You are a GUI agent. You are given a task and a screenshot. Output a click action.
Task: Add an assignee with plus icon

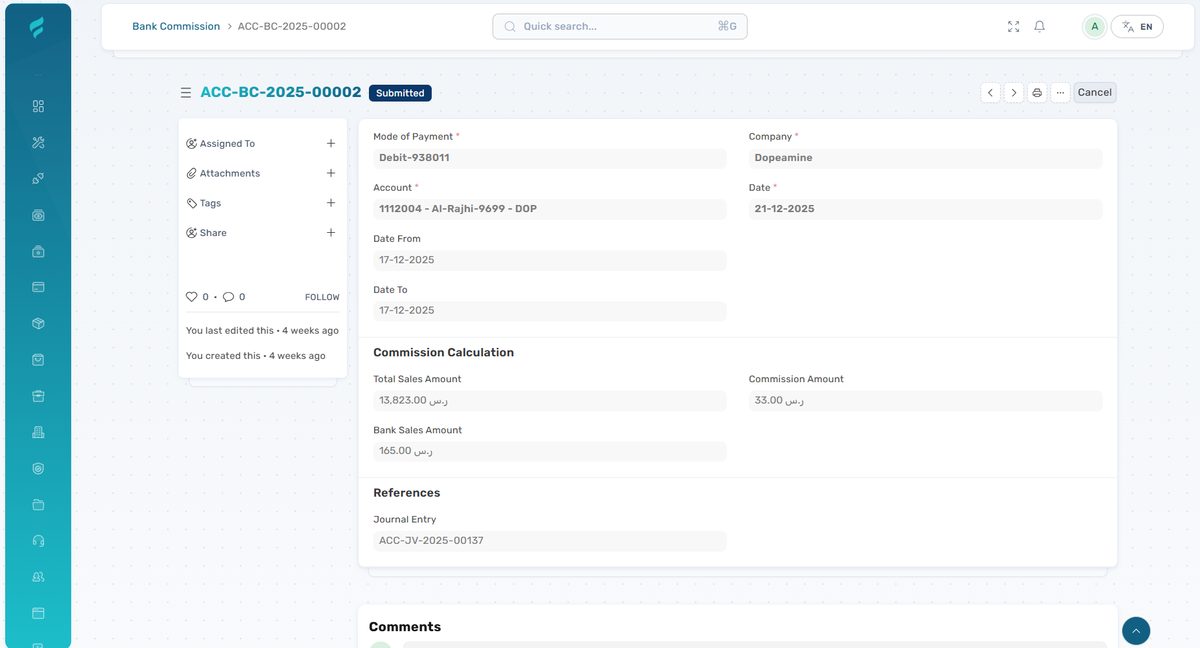[x=331, y=144]
